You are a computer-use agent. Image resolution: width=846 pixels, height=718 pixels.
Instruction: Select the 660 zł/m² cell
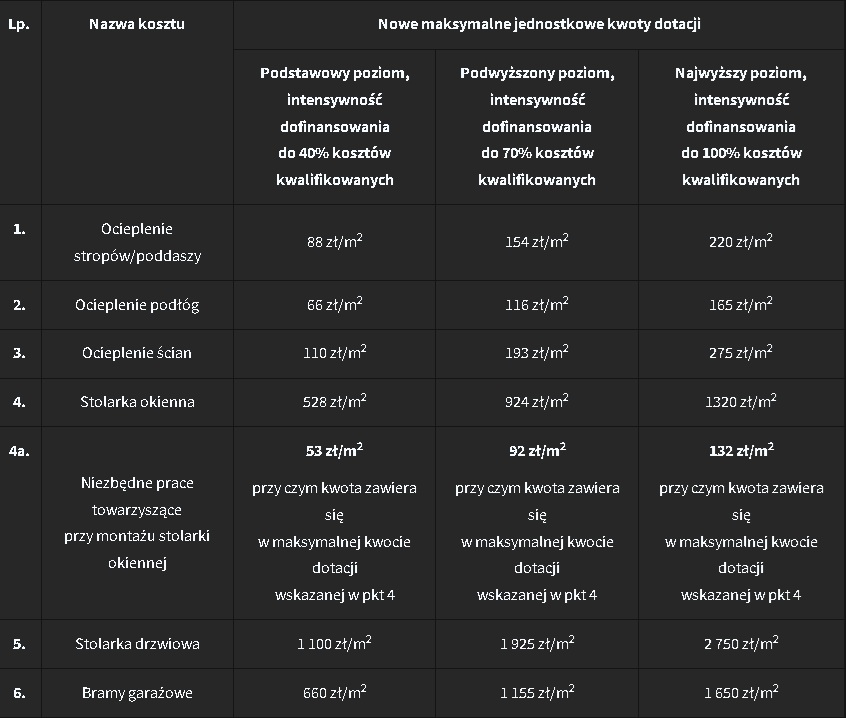click(335, 692)
